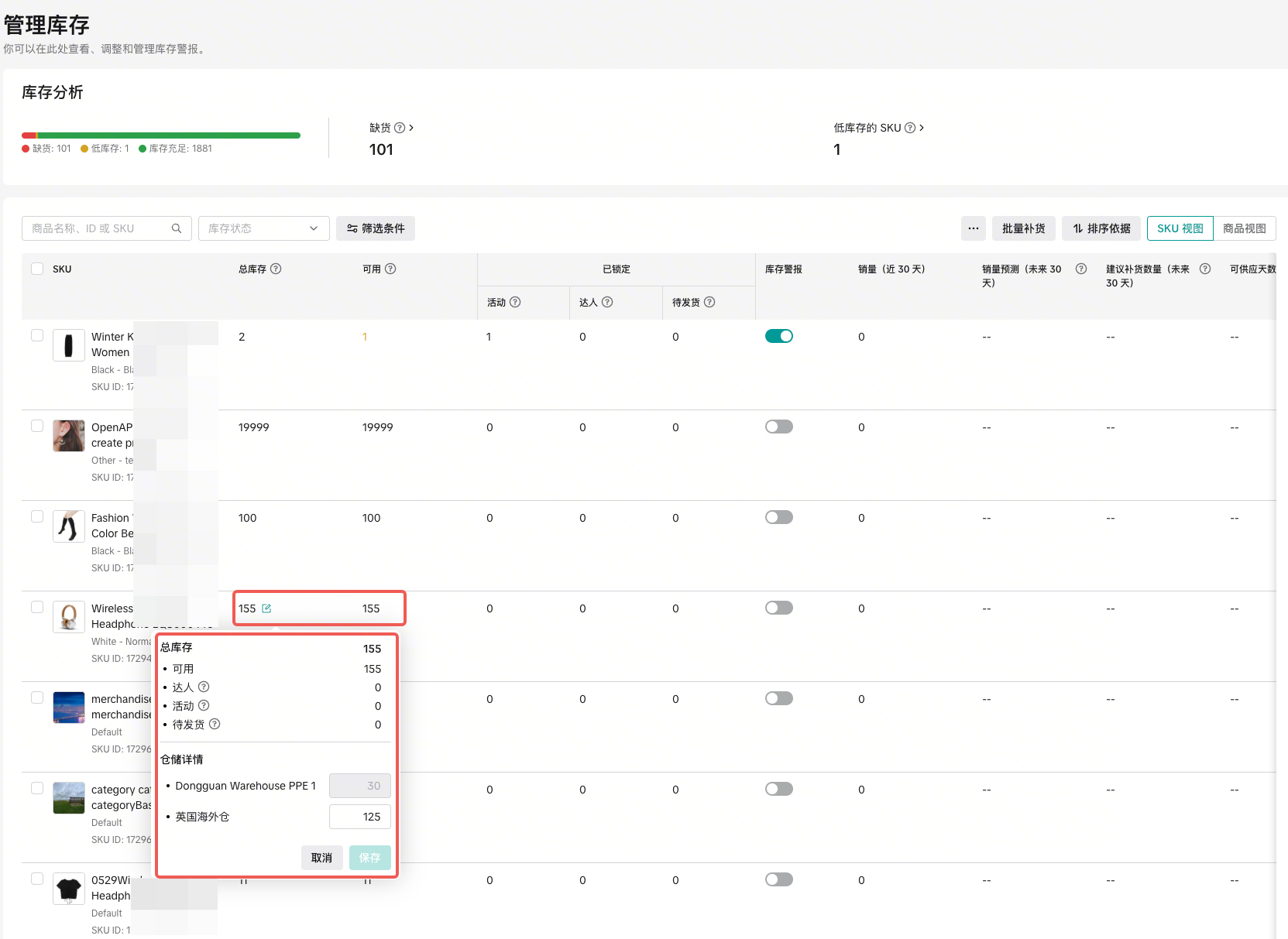Click the 批量补货 button

(x=1023, y=228)
